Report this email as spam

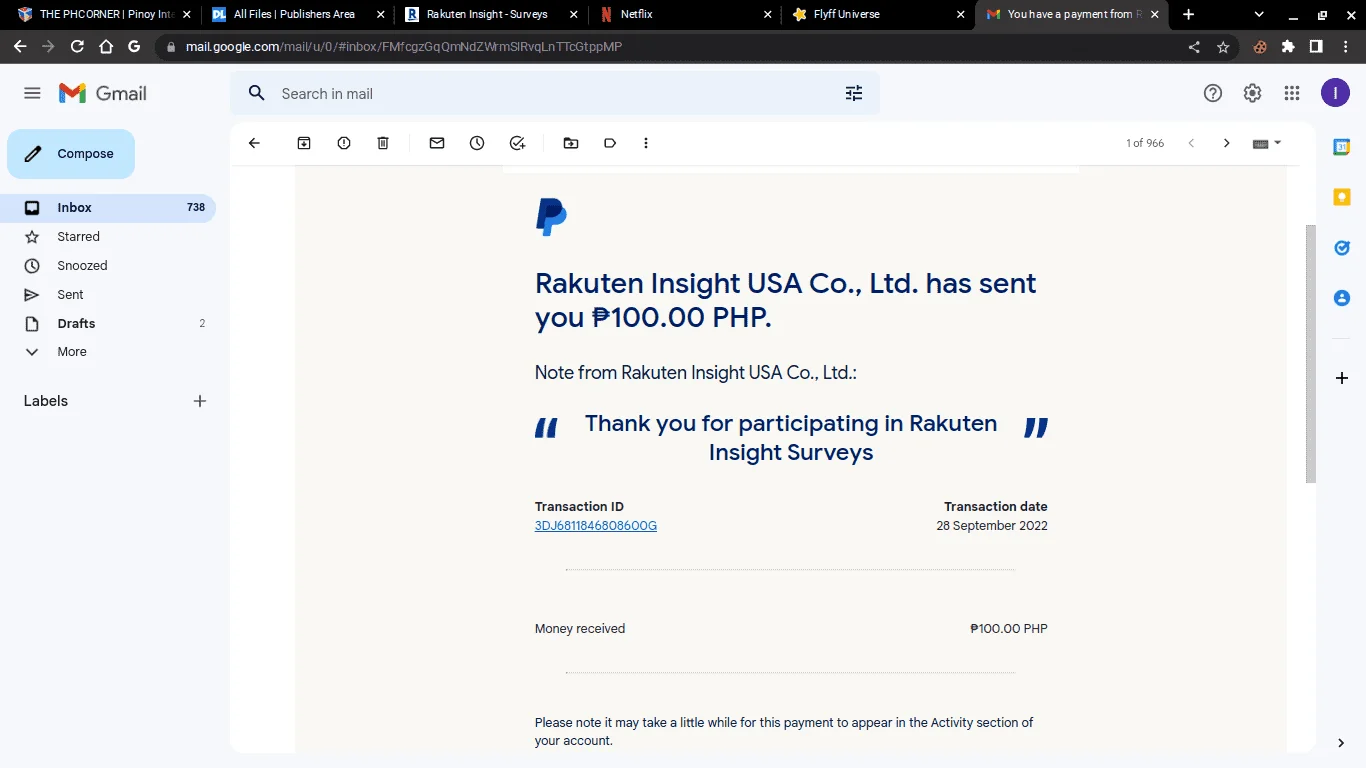pyautogui.click(x=344, y=143)
